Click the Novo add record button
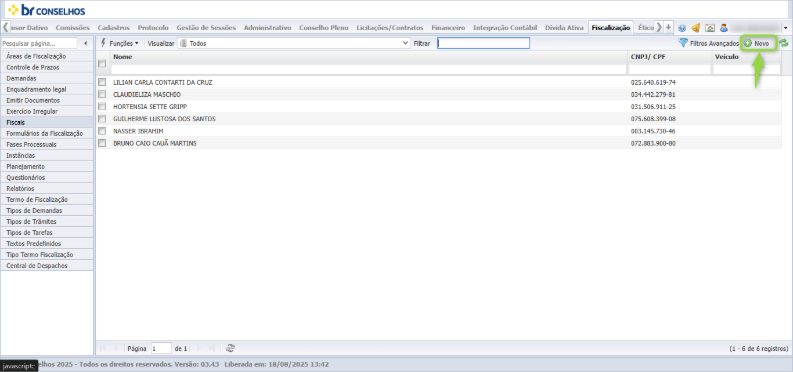 758,44
